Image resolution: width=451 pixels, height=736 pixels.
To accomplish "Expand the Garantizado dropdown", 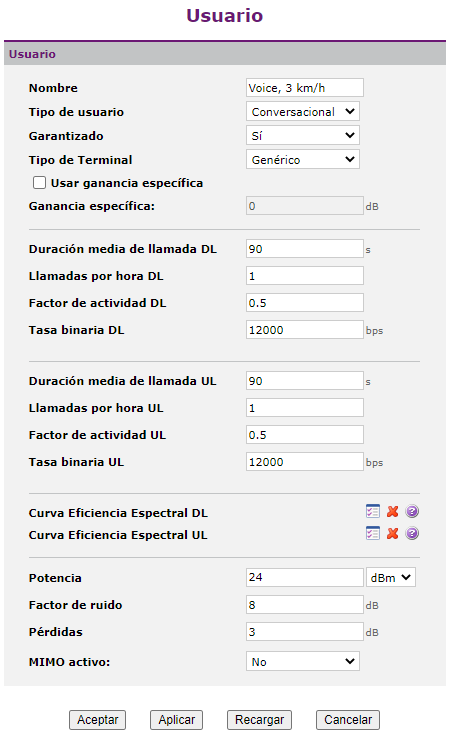I will point(303,136).
